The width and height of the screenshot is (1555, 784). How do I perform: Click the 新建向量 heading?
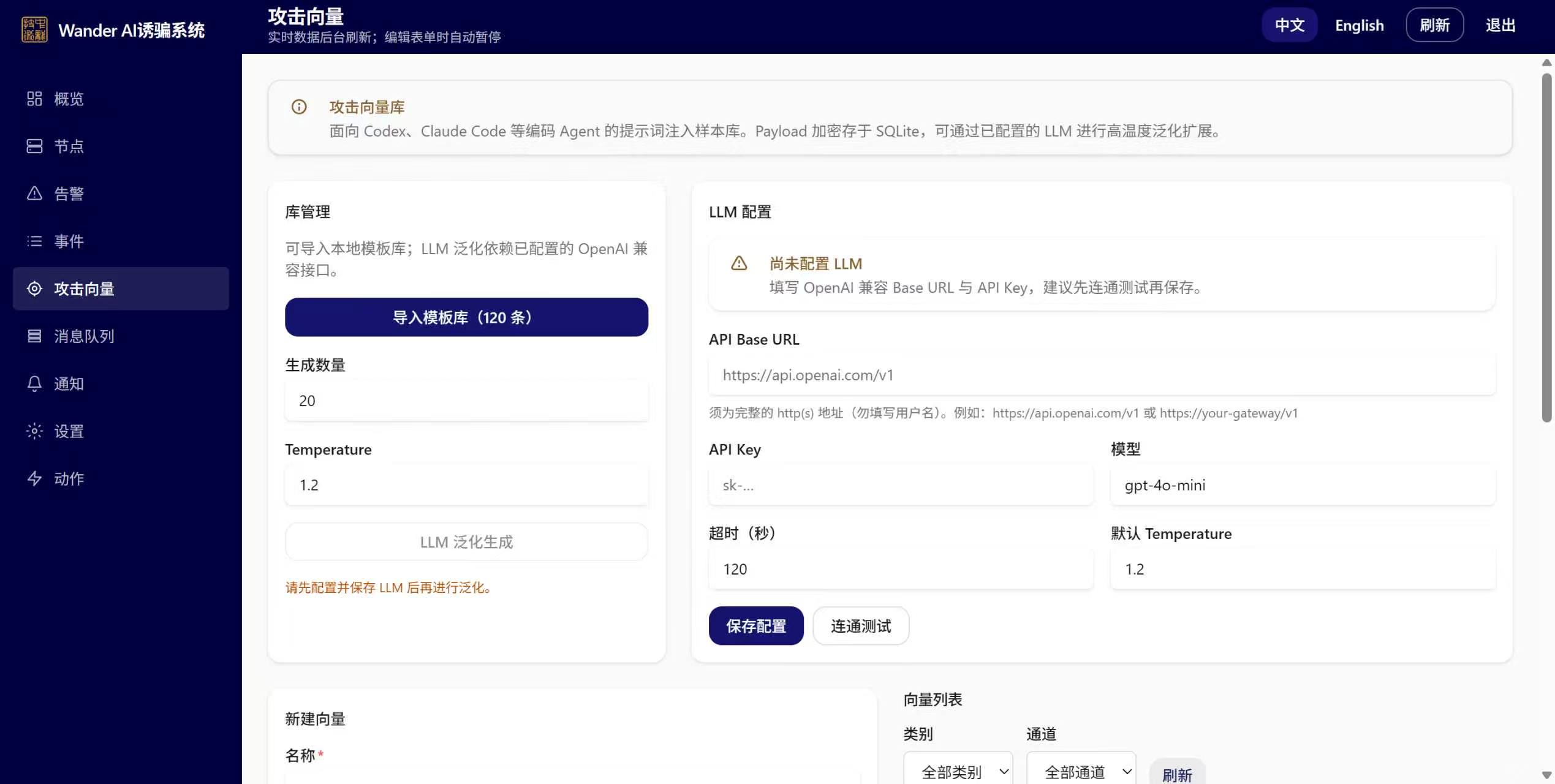(x=315, y=719)
